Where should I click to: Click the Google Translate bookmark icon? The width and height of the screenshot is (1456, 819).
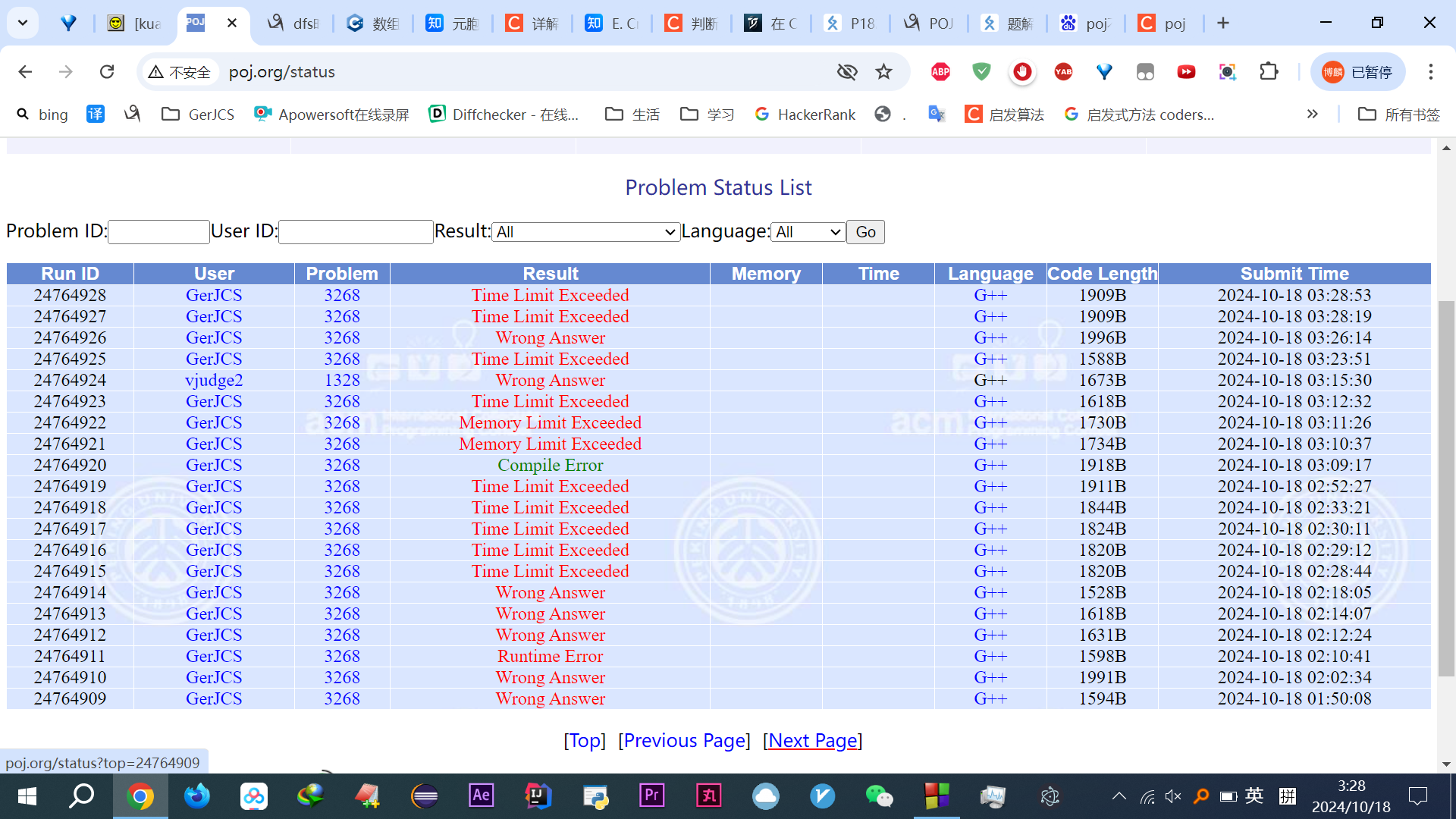[x=937, y=115]
